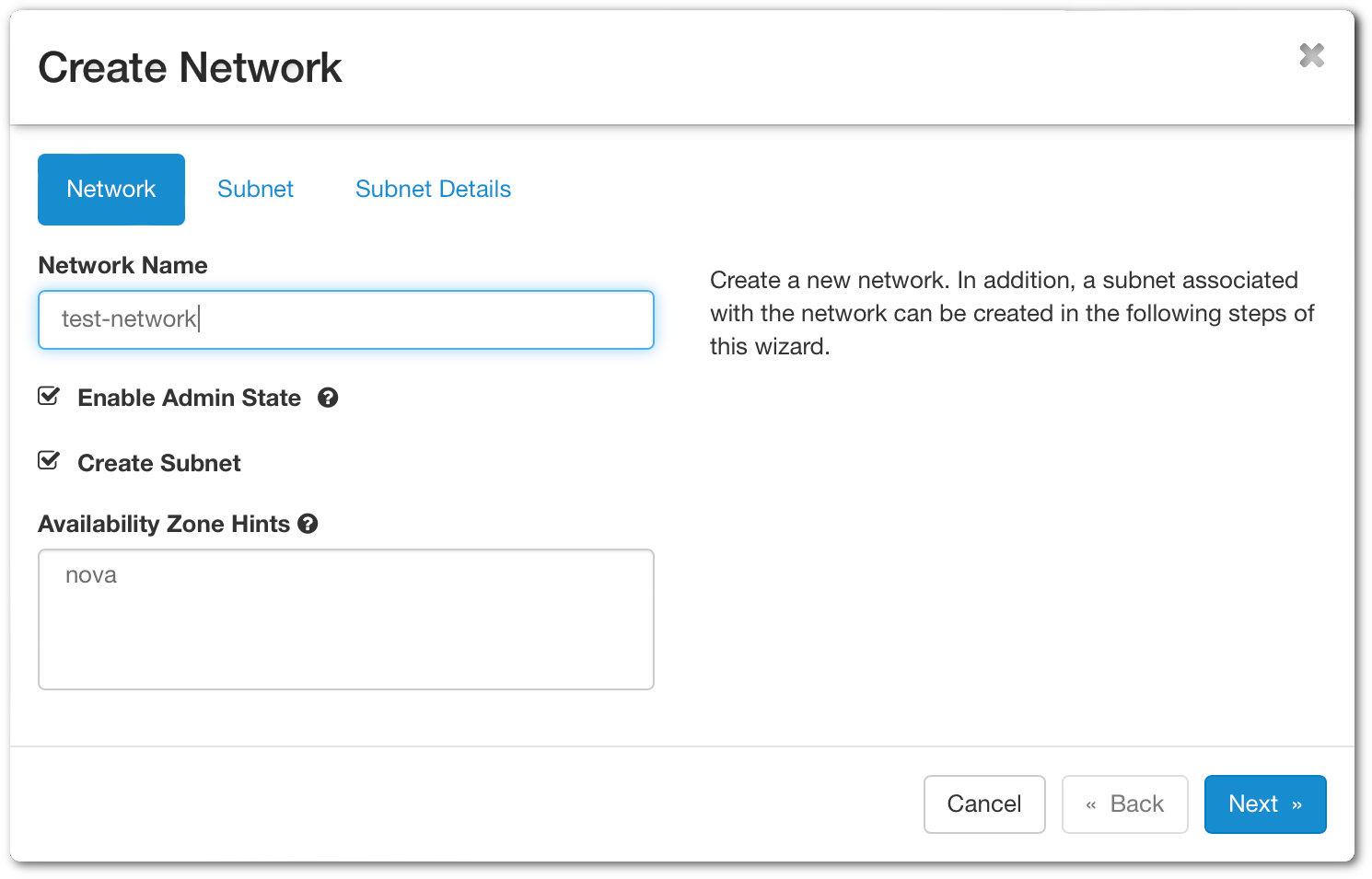This screenshot has height=879, width=1372.
Task: Select the nova availability zone option
Action: click(x=91, y=575)
